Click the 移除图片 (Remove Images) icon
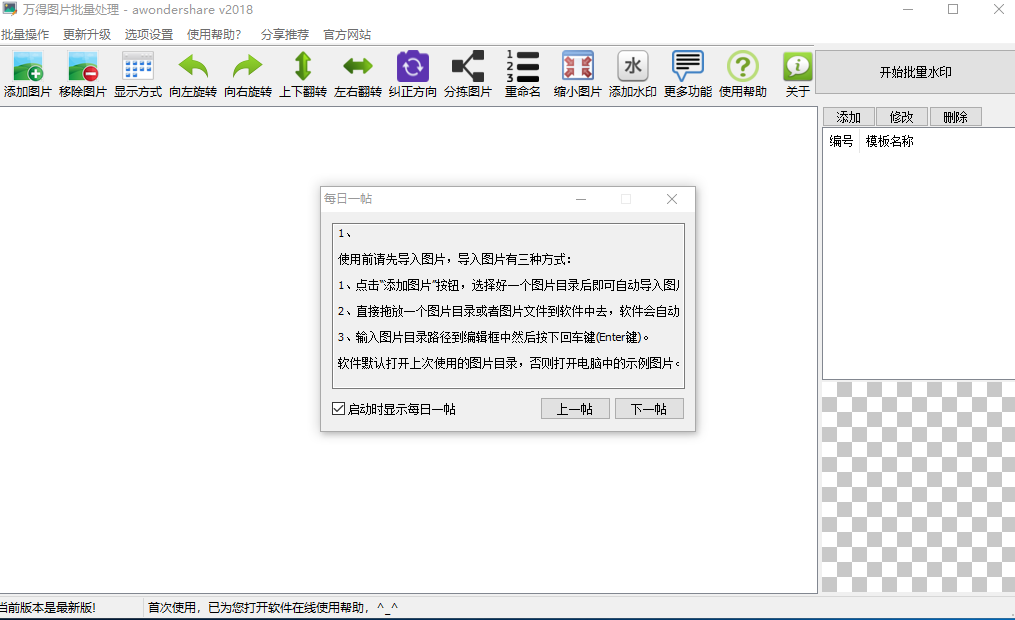The width and height of the screenshot is (1015, 620). coord(81,73)
